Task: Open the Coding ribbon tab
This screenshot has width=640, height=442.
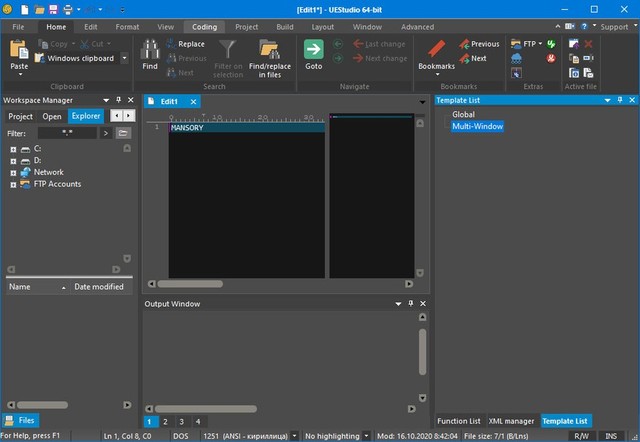Action: (x=203, y=27)
